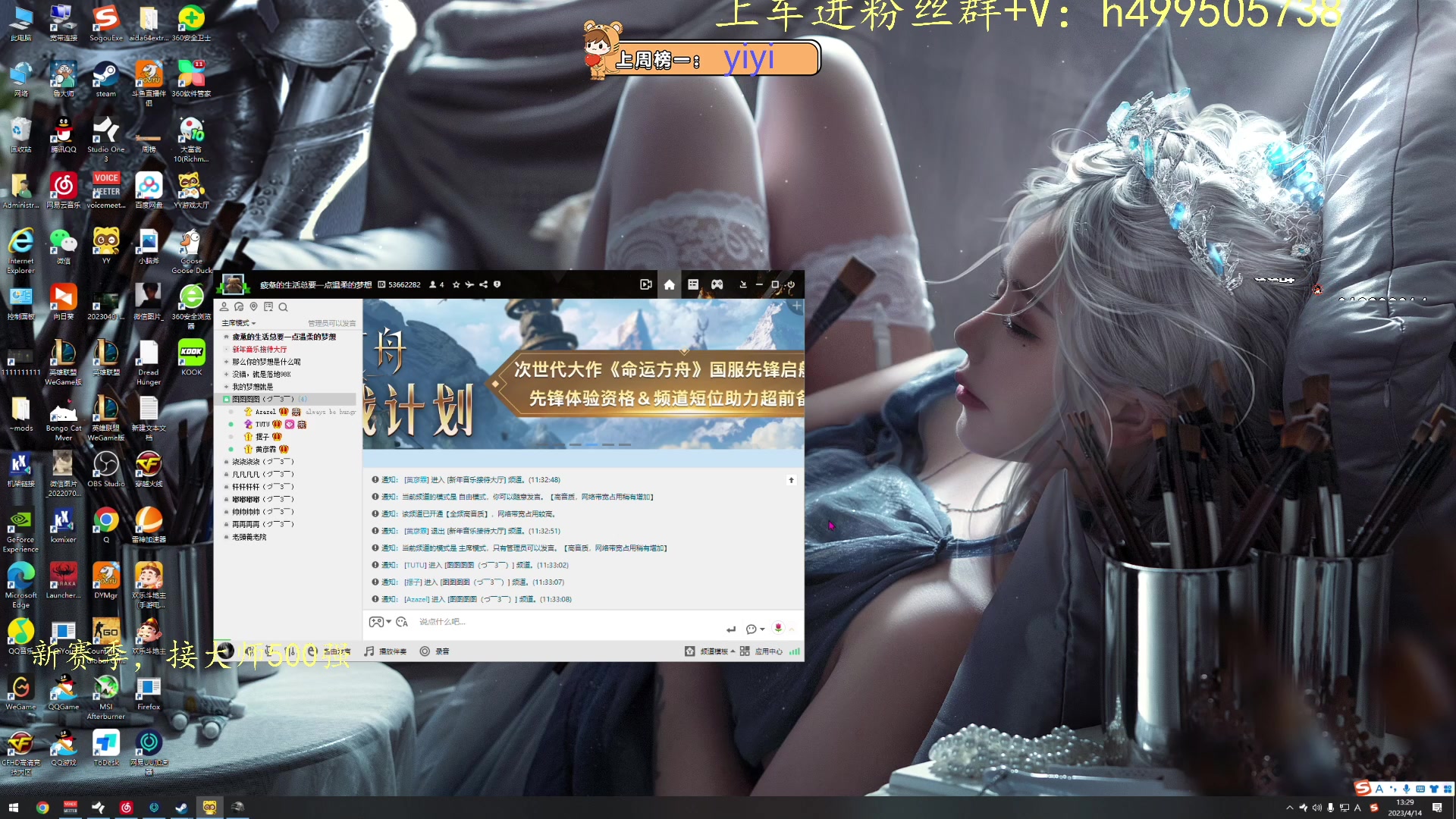Show hidden system tray icons
This screenshot has width=1456, height=819.
(x=1289, y=808)
